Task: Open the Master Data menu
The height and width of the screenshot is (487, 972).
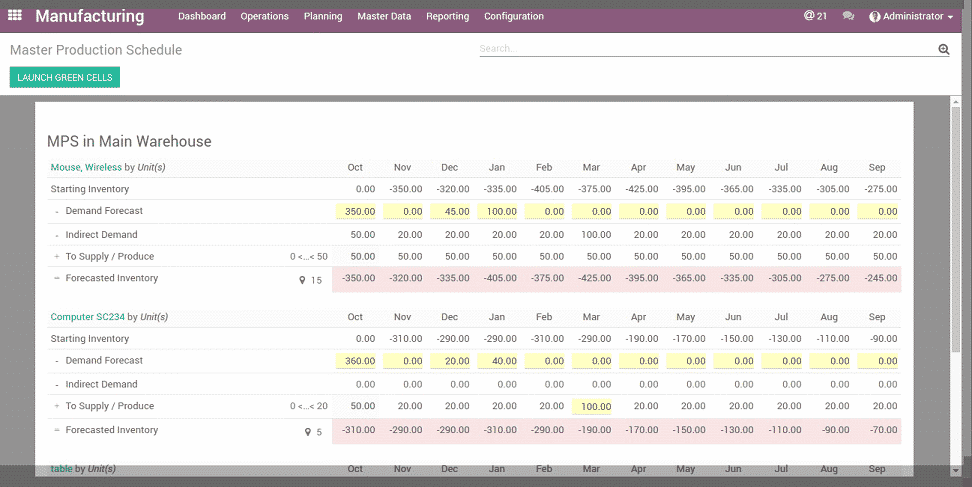Action: click(384, 16)
